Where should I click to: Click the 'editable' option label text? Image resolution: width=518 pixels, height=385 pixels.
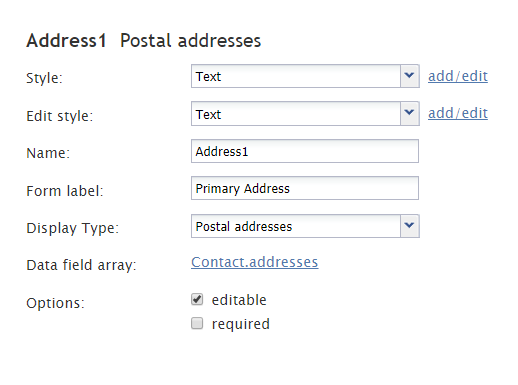[239, 300]
